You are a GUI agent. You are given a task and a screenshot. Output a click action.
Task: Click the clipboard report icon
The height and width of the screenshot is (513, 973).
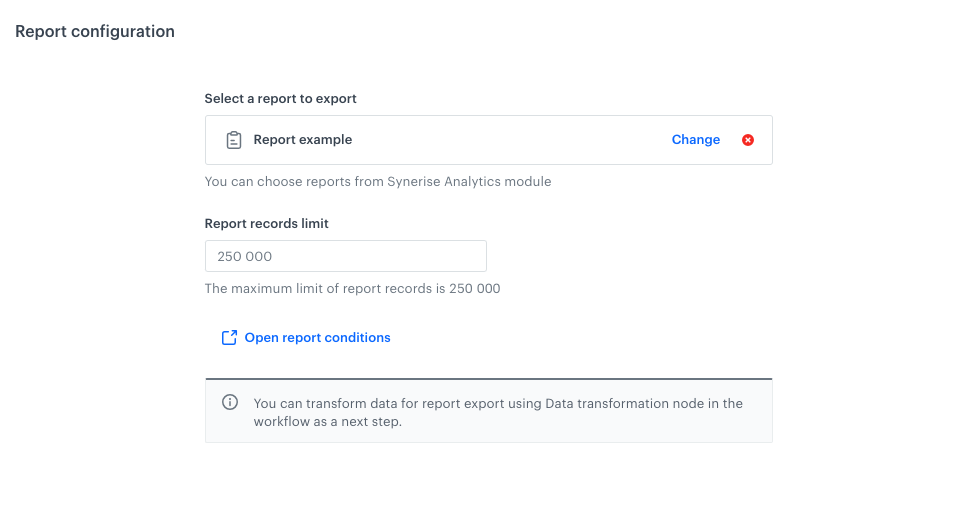(233, 140)
